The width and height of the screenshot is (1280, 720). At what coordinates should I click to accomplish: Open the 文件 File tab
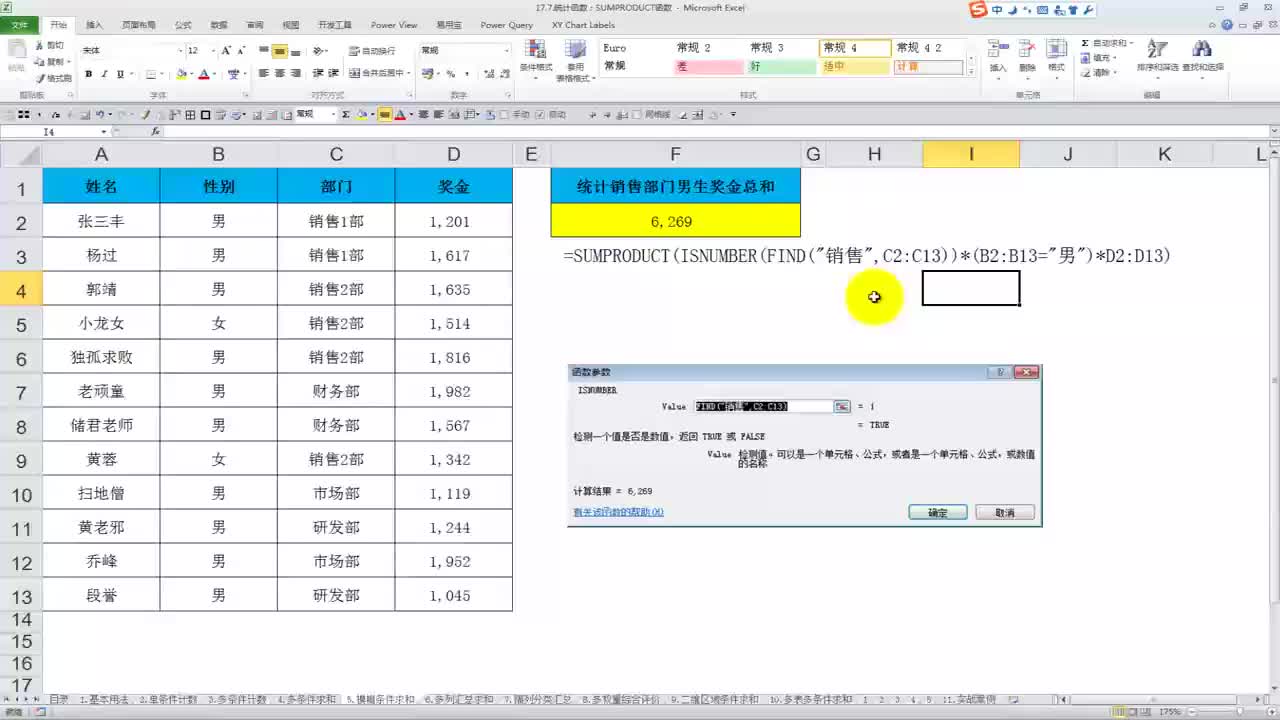[x=20, y=25]
